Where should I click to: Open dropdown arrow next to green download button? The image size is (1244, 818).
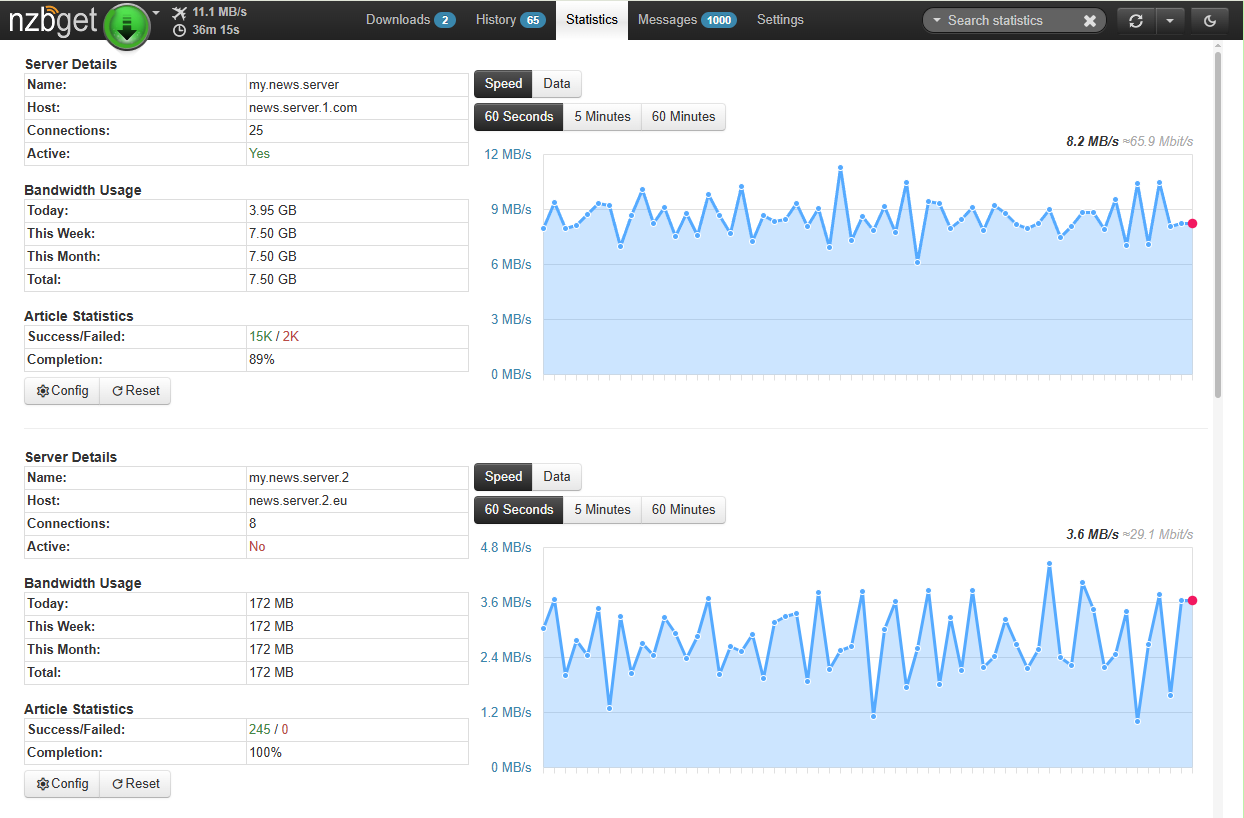pos(157,13)
